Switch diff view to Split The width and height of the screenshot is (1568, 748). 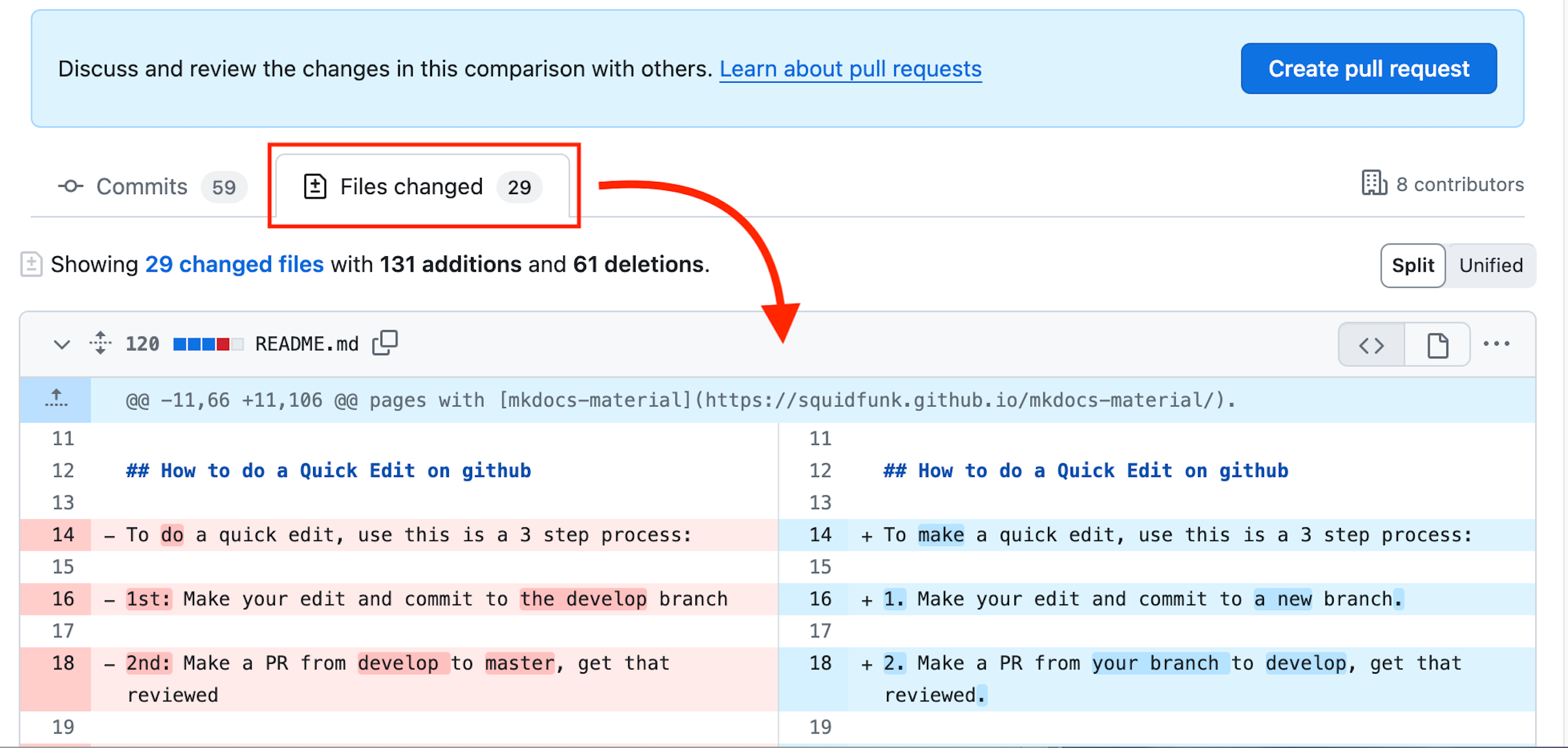click(1413, 265)
